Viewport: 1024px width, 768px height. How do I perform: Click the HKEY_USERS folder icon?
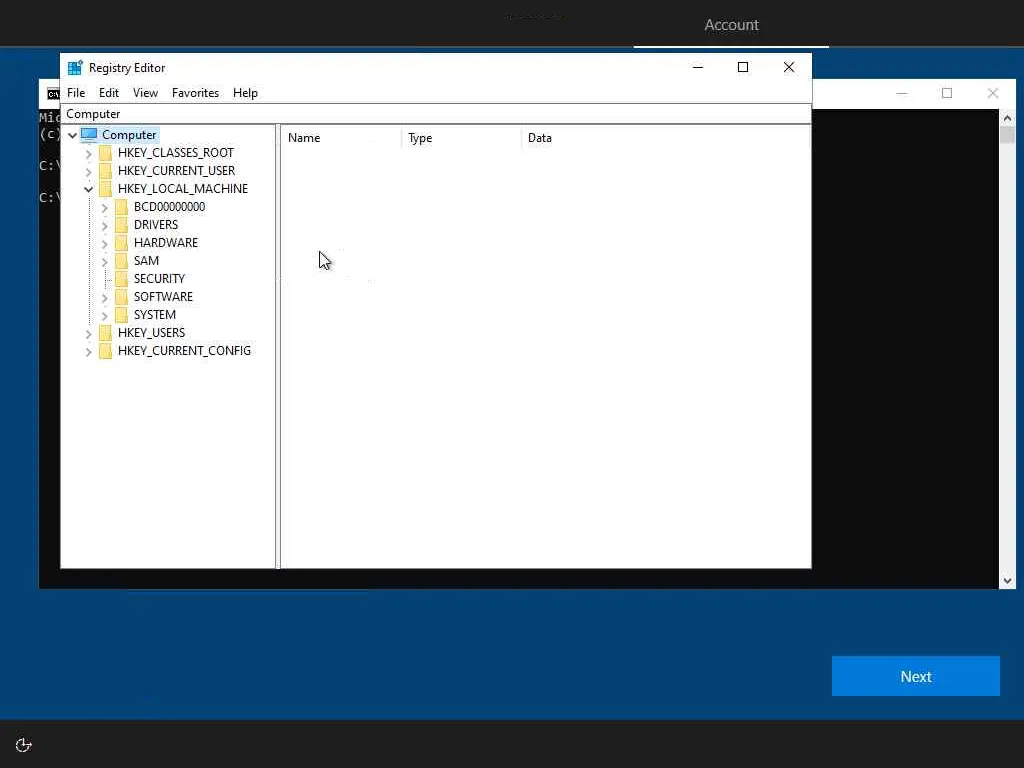[105, 333]
